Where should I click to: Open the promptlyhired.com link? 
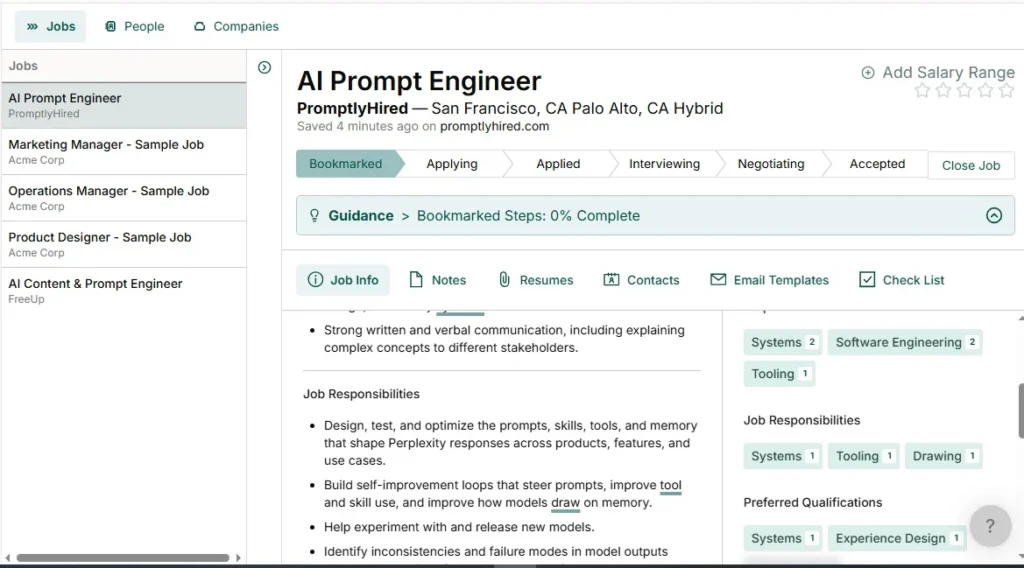(x=494, y=127)
